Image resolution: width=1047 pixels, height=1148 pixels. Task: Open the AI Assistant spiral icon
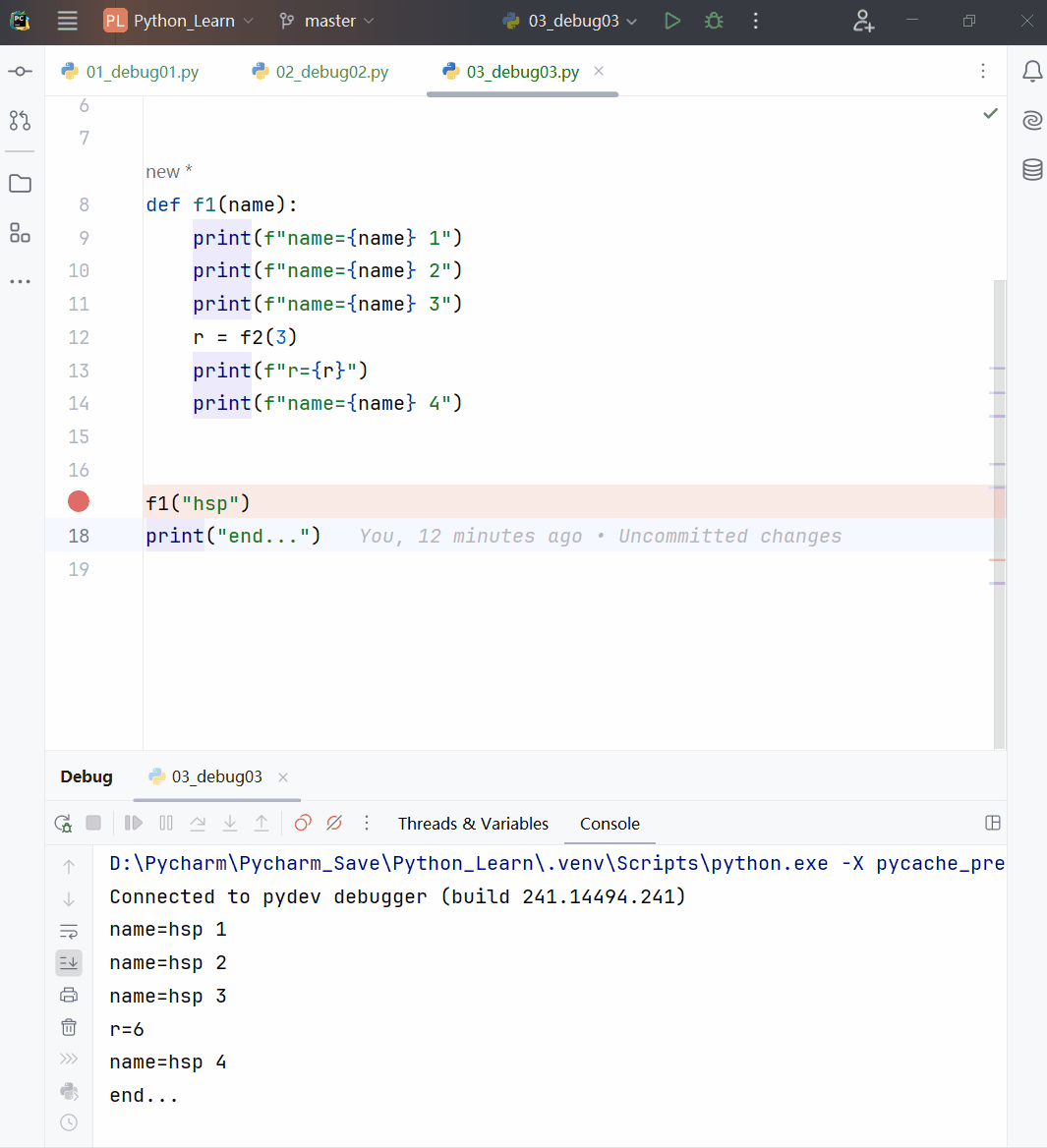click(1032, 120)
